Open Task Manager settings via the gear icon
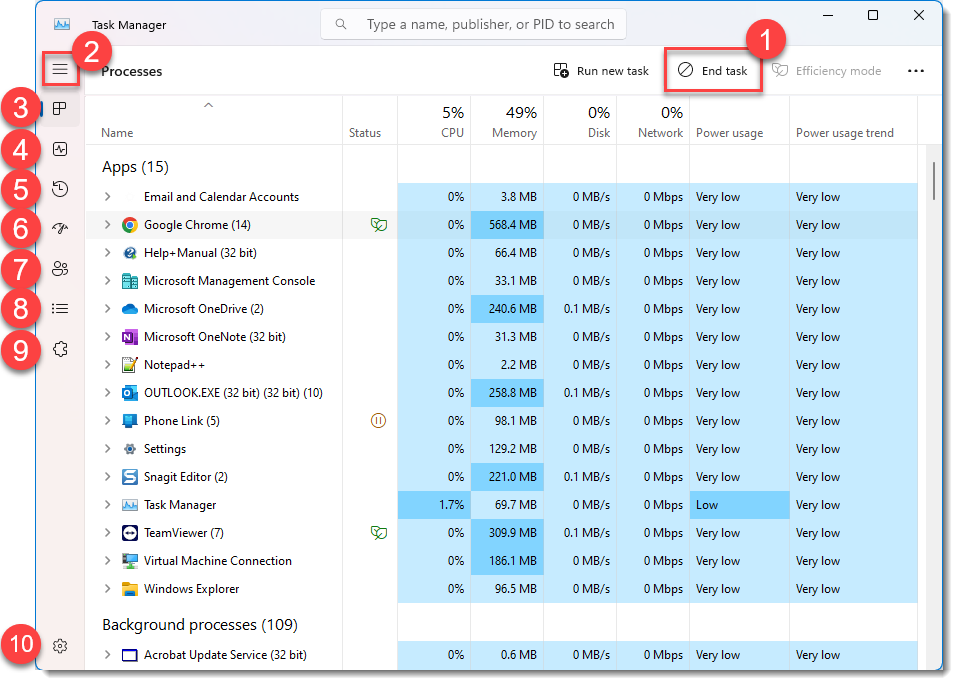This screenshot has width=958, height=685. coord(60,646)
